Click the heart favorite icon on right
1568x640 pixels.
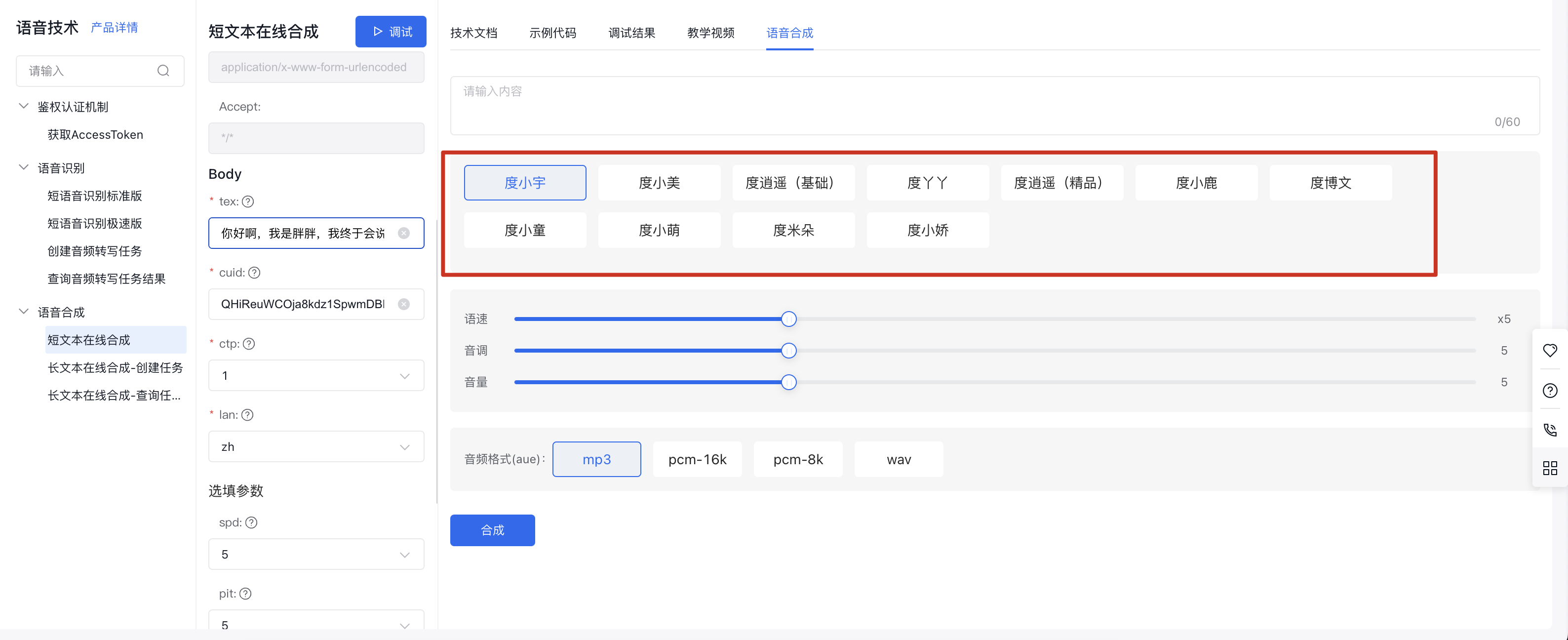[x=1550, y=350]
